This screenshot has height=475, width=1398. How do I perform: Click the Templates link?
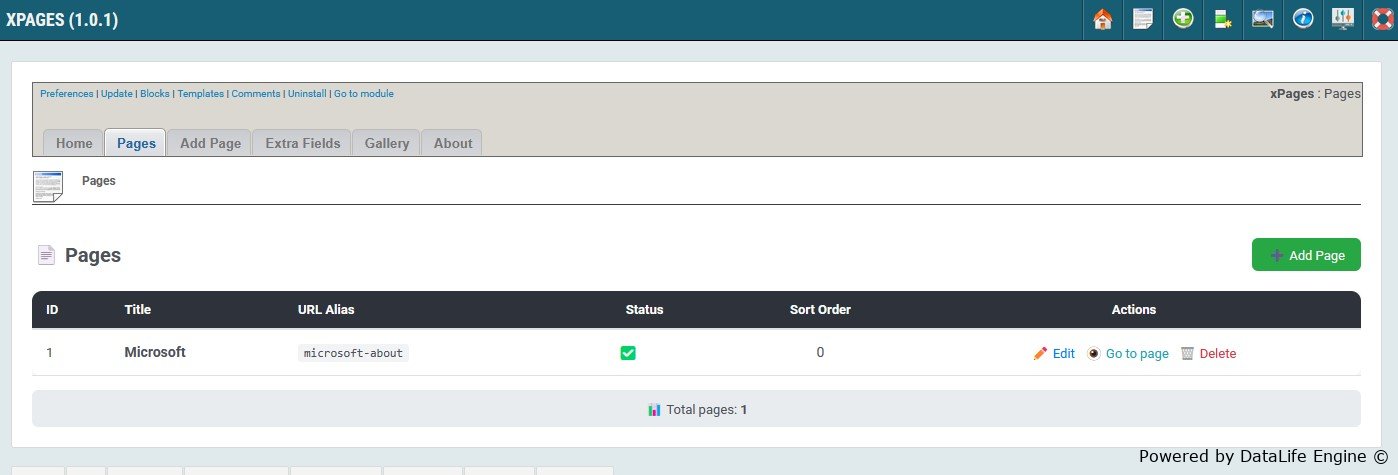click(200, 94)
